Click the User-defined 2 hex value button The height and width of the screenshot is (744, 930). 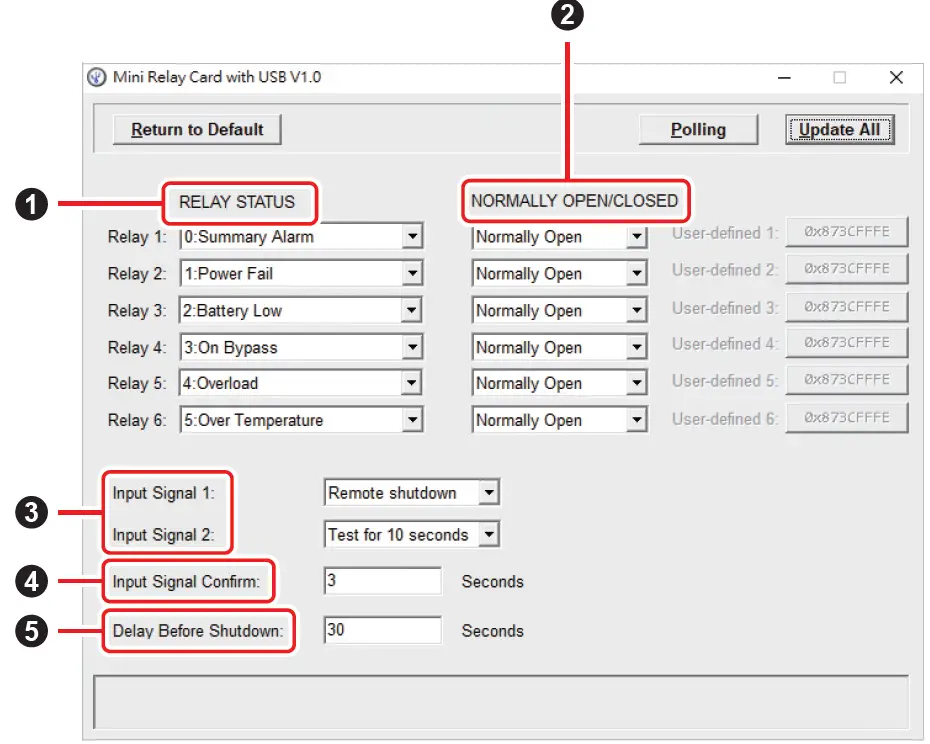point(847,269)
